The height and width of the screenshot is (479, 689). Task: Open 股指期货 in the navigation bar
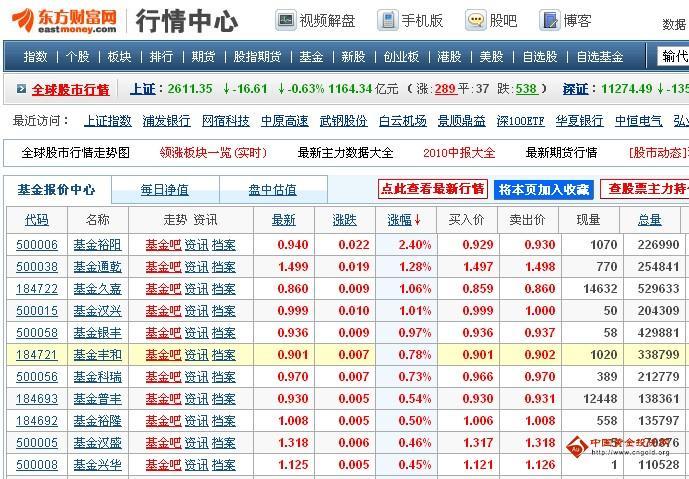point(257,57)
